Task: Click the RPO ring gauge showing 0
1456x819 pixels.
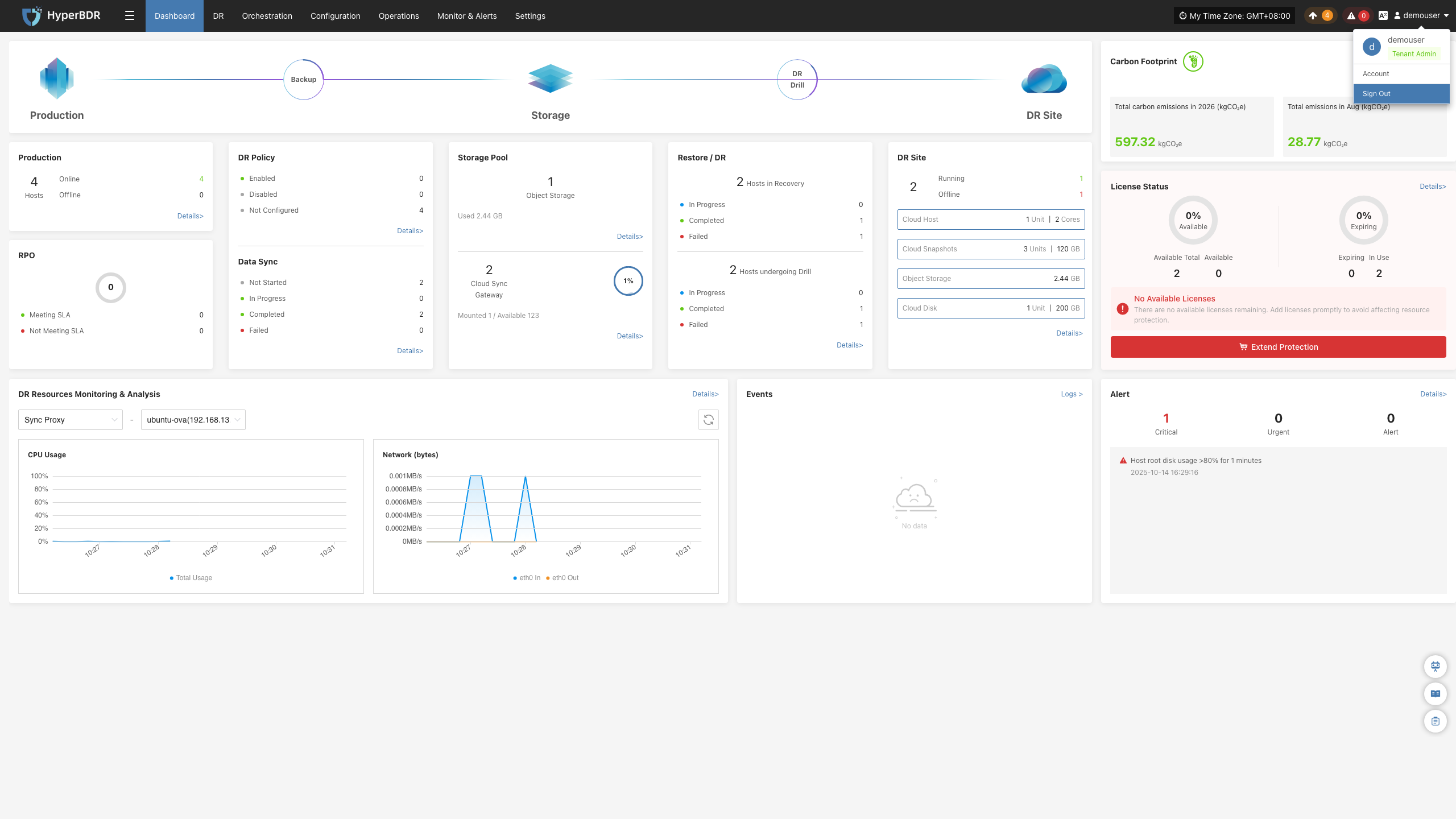Action: 111,287
